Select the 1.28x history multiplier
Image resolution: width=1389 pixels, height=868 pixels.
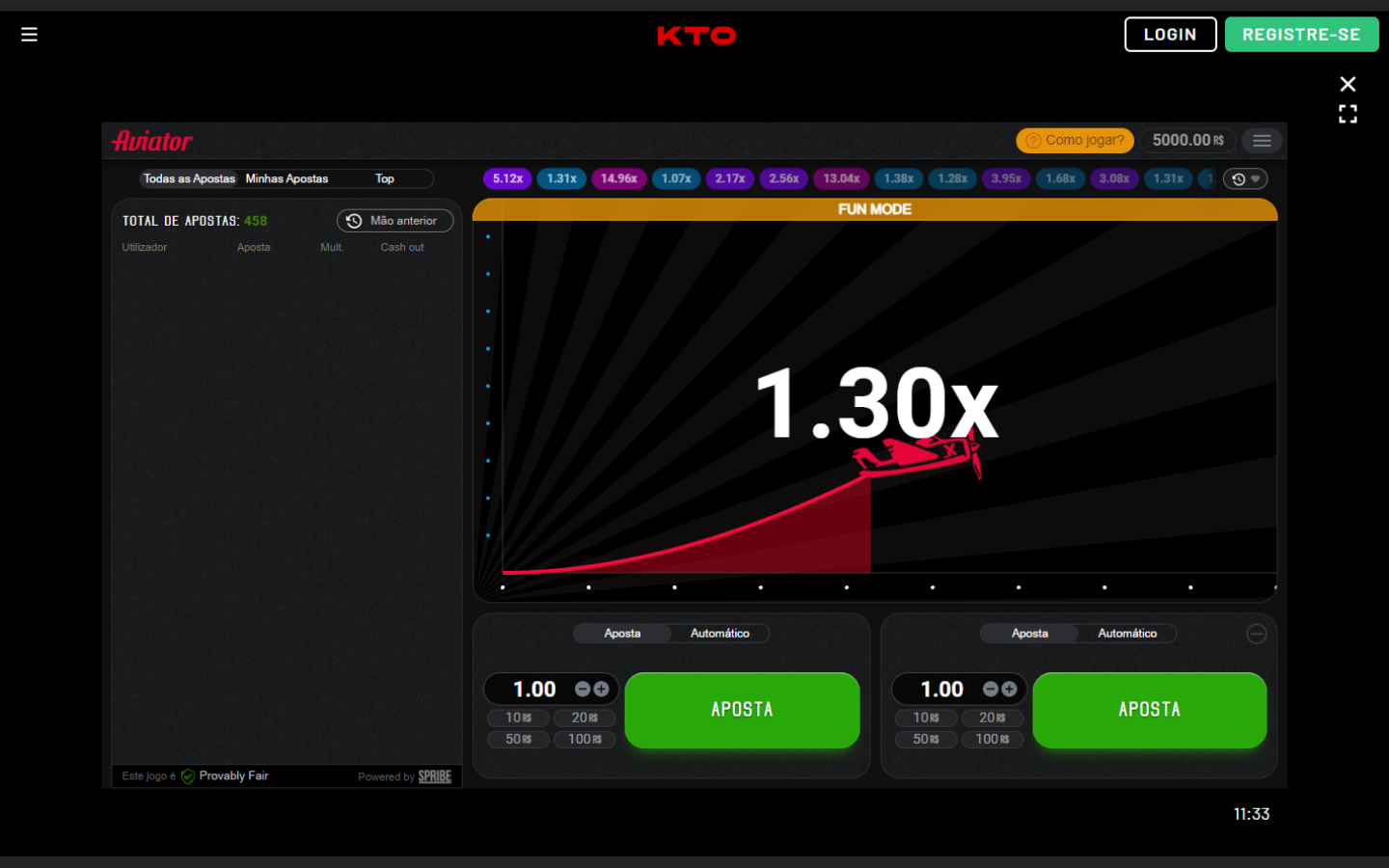(953, 178)
